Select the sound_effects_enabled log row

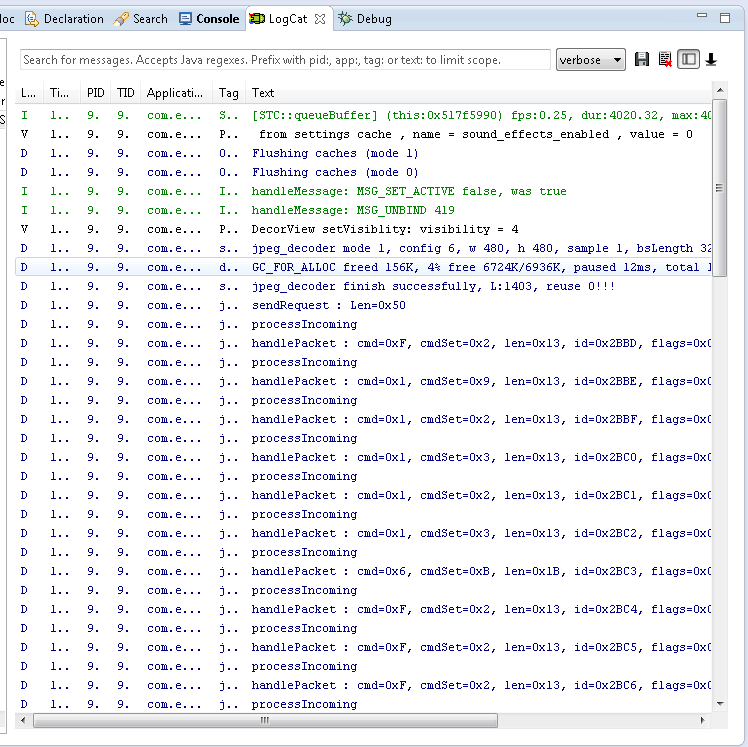click(364, 135)
